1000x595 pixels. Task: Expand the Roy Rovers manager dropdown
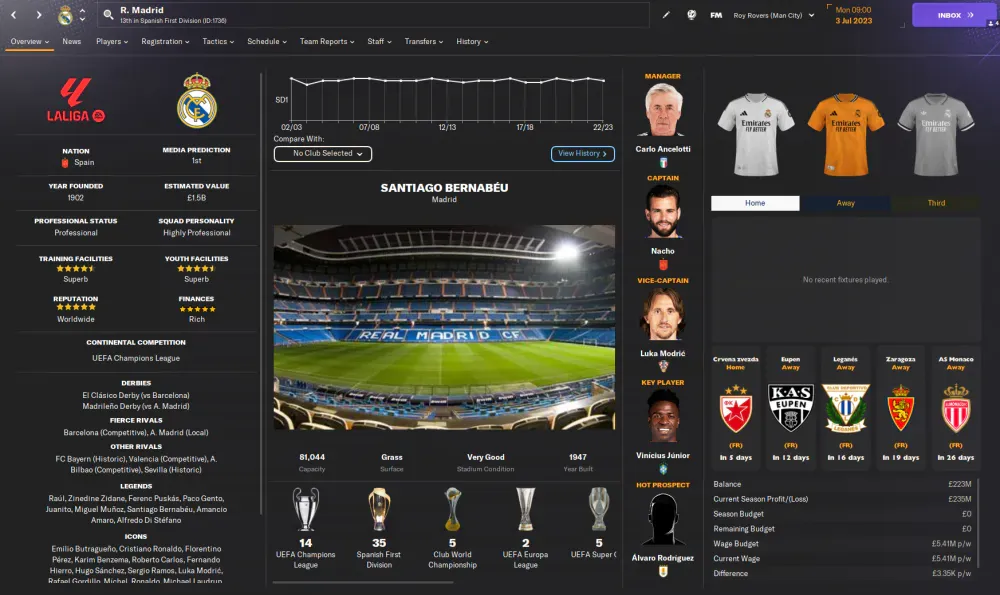774,15
